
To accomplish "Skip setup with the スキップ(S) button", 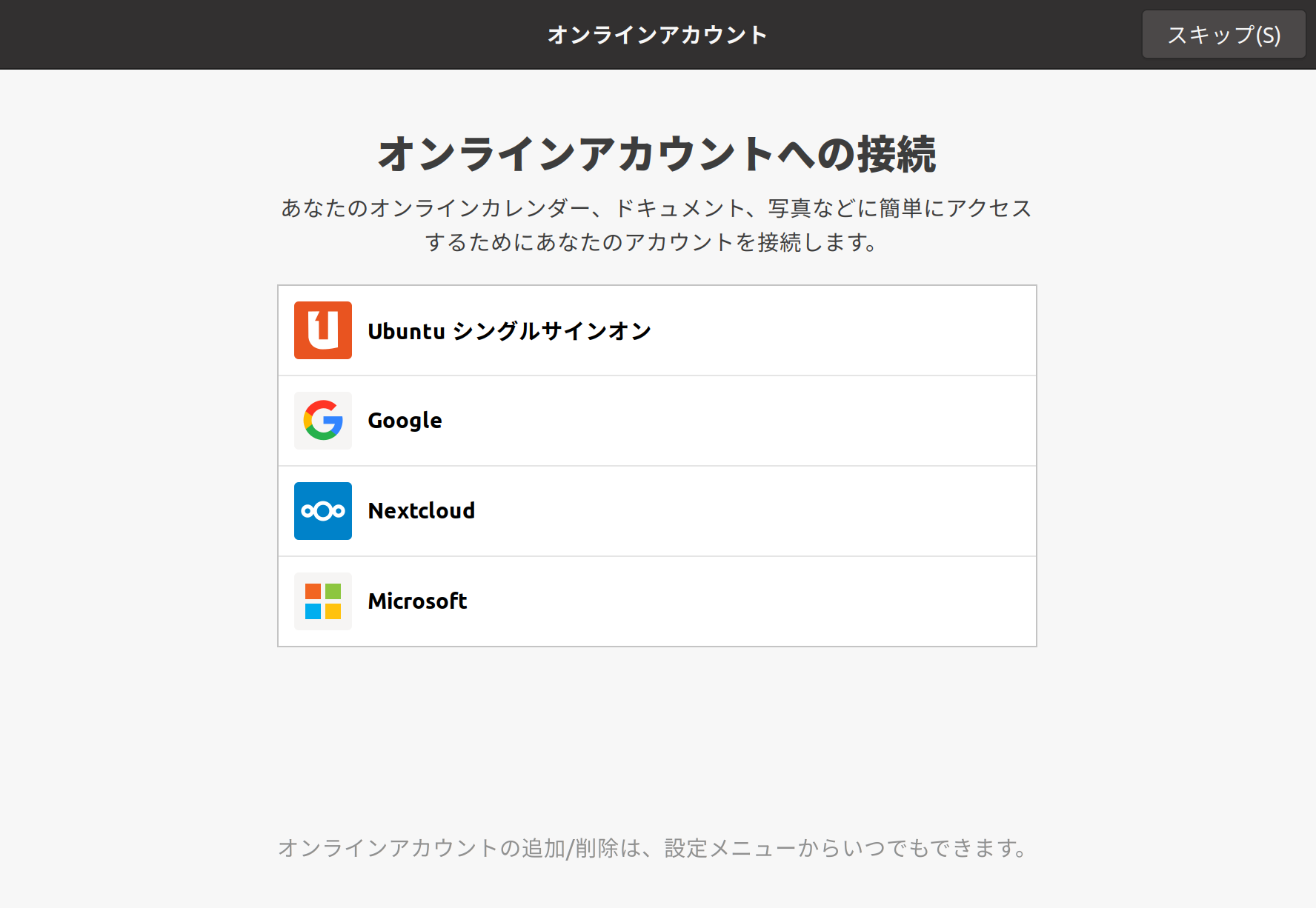I will click(1223, 34).
